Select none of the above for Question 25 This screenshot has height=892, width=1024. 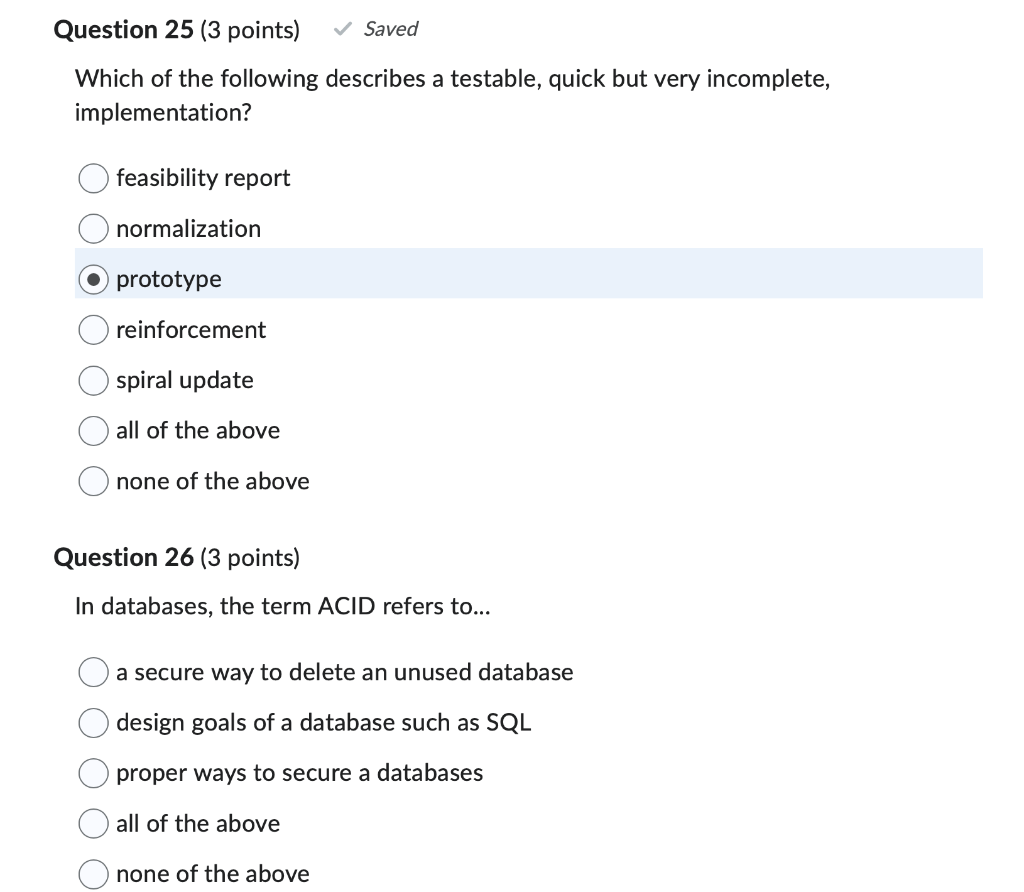[93, 481]
